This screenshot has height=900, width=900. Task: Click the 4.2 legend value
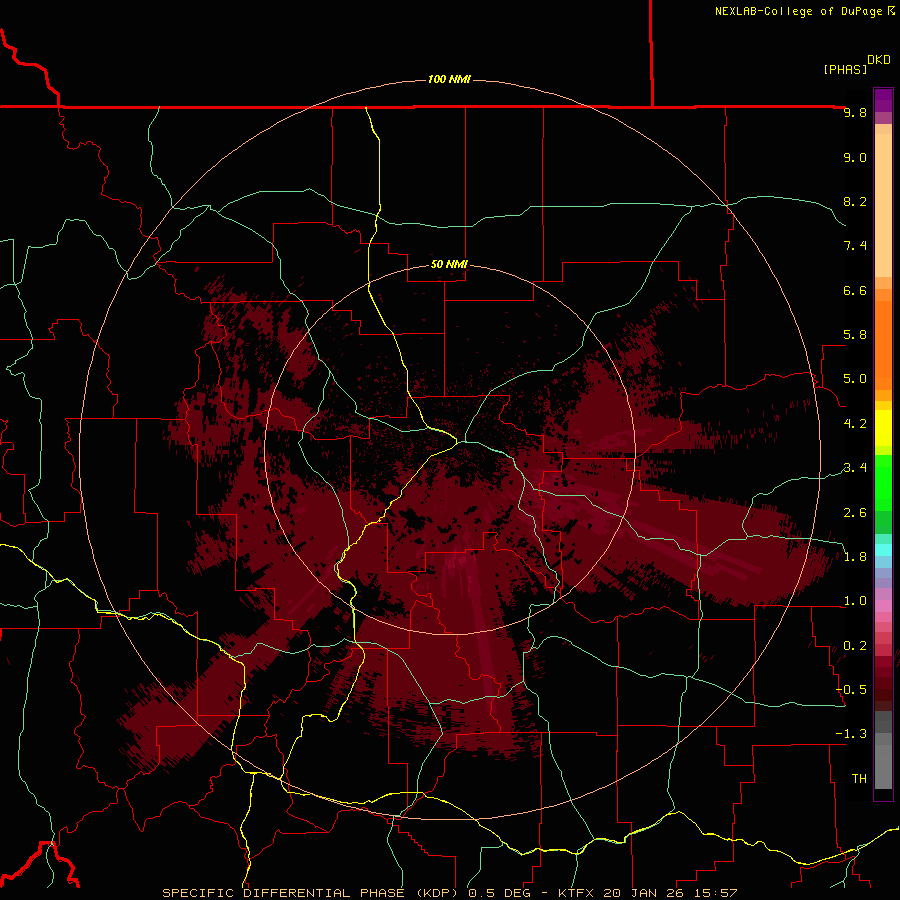pyautogui.click(x=855, y=424)
